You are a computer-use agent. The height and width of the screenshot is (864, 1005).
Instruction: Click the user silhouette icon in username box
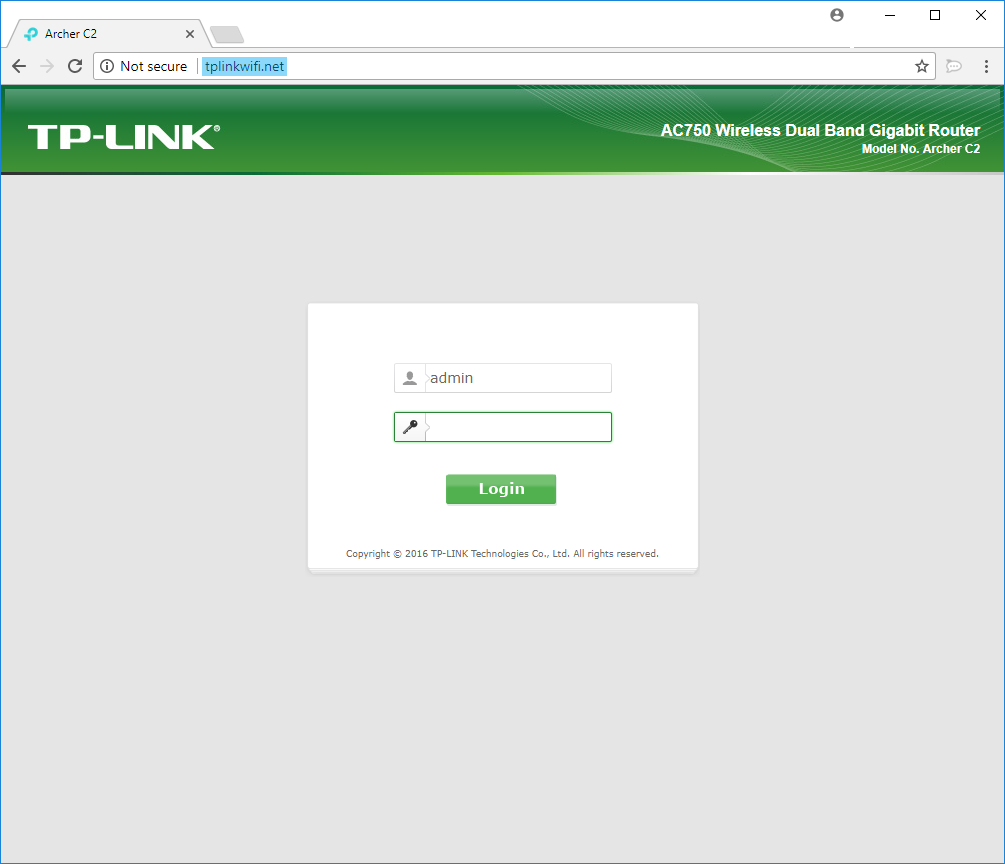(410, 378)
